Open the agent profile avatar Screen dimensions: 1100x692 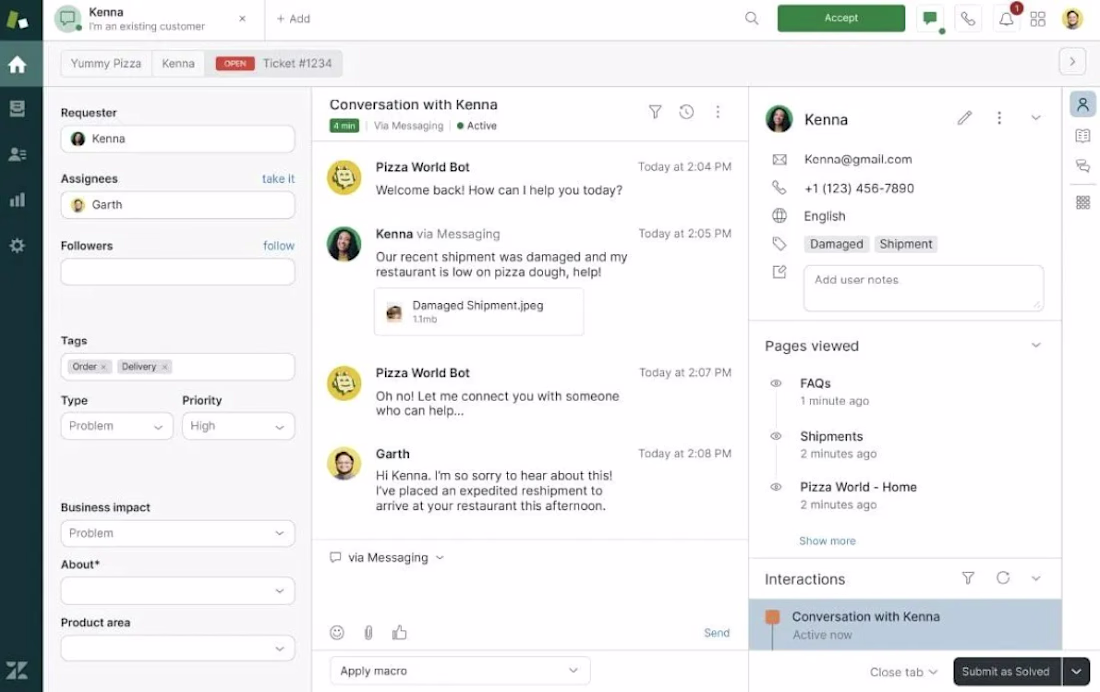1072,19
